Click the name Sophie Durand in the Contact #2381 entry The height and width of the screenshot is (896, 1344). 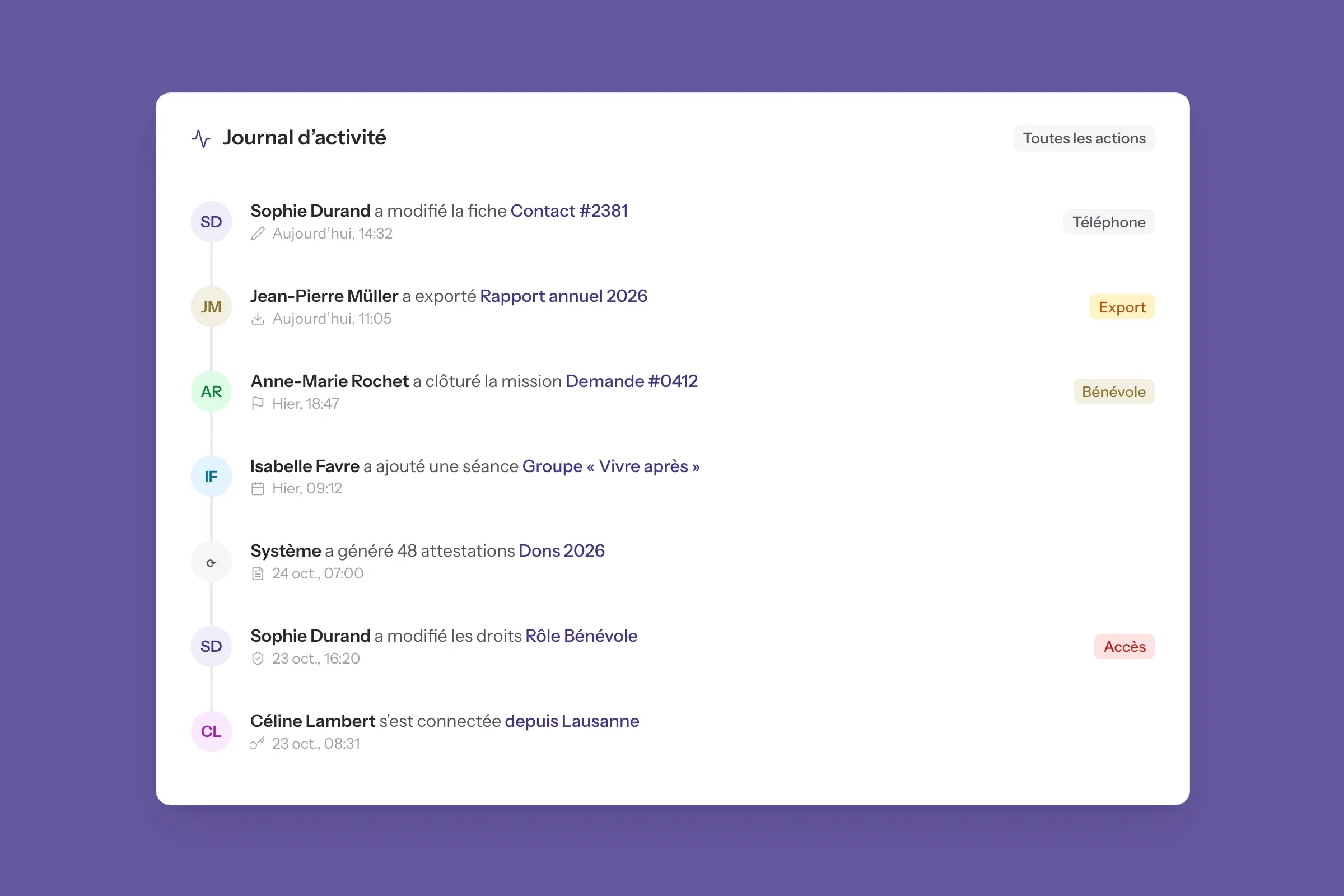(x=310, y=211)
